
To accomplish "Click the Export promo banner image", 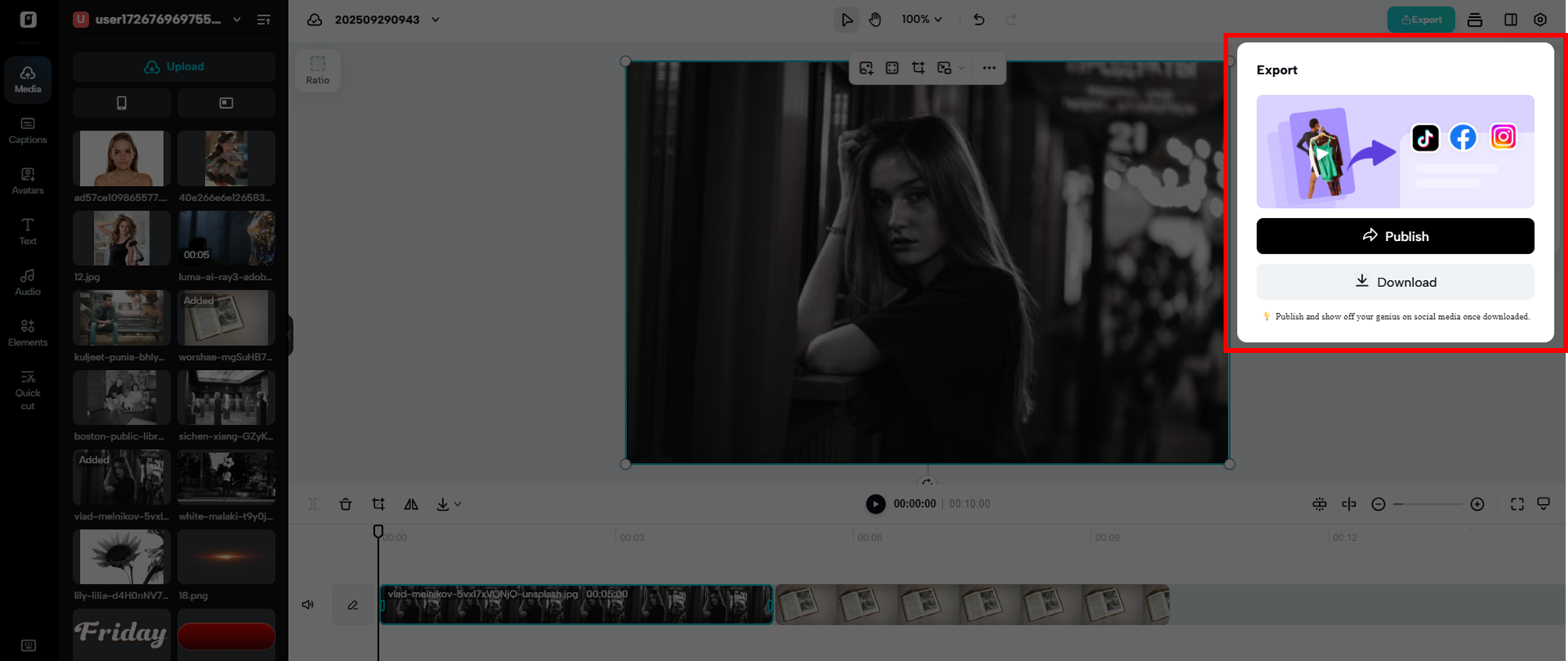I will point(1395,152).
